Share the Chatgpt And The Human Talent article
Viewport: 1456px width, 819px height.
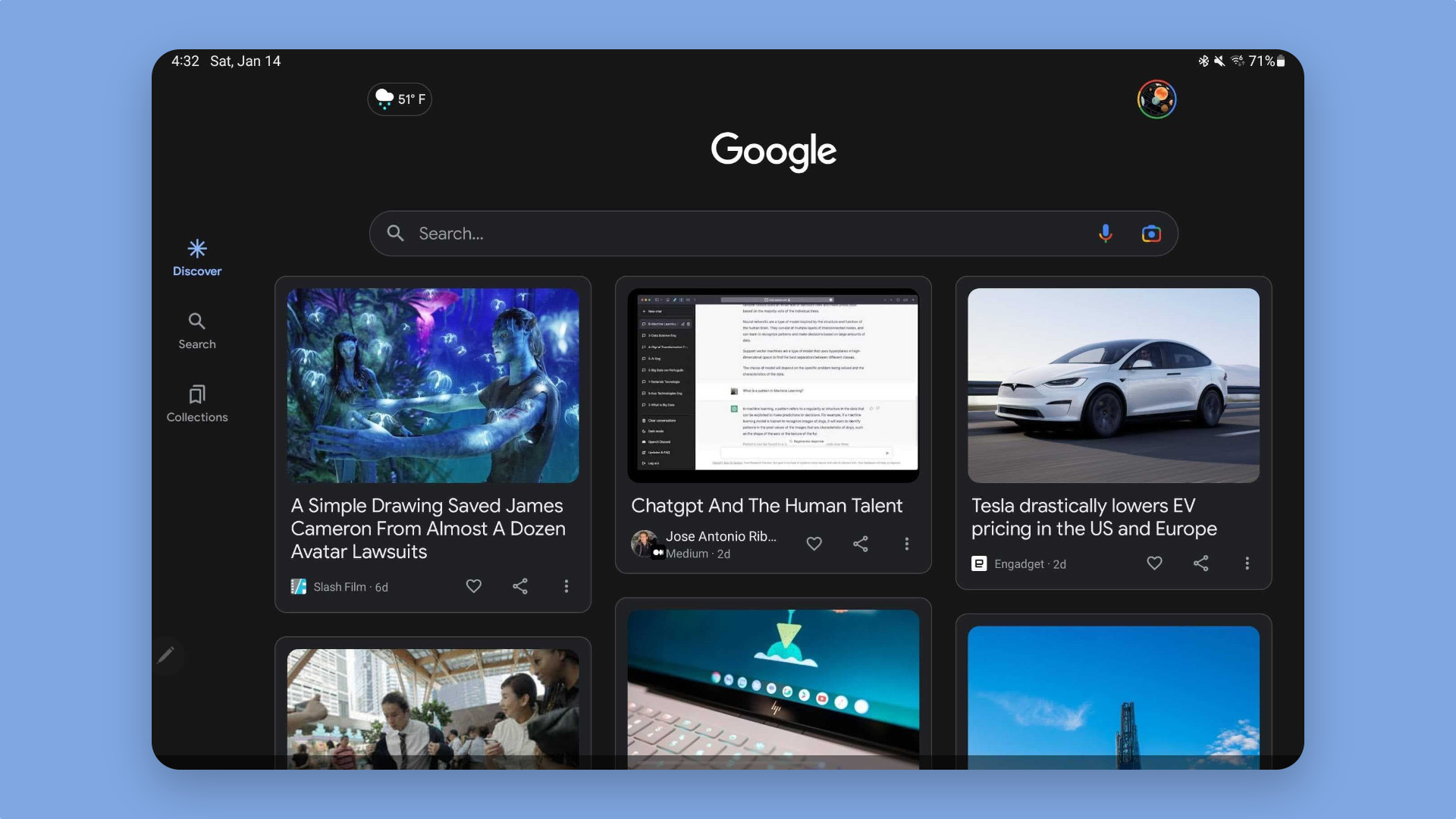861,544
